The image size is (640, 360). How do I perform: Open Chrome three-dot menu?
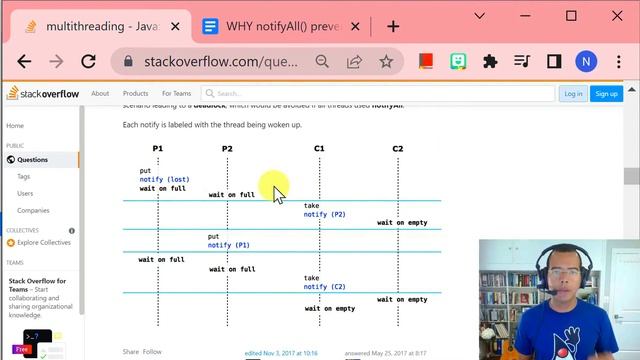(619, 62)
